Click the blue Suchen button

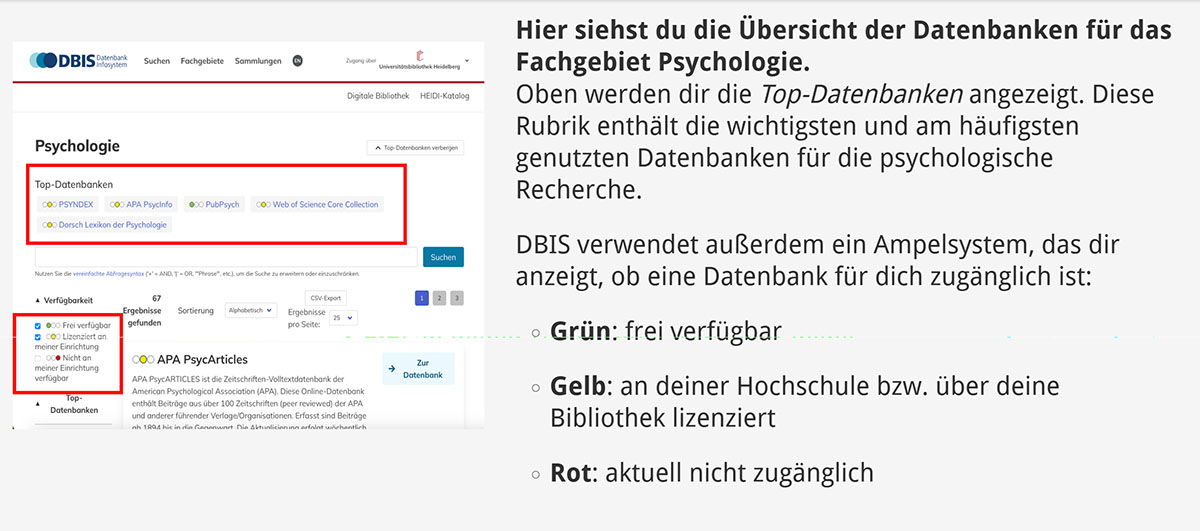pos(442,257)
